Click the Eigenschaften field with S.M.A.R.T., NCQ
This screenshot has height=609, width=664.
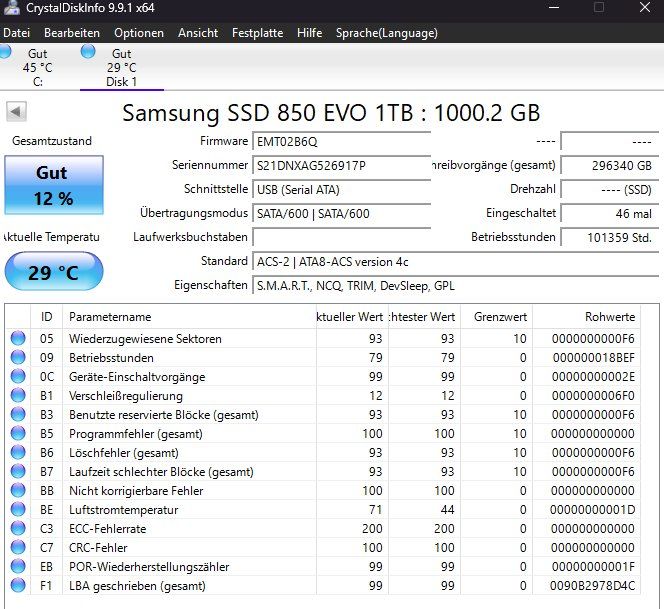click(456, 286)
